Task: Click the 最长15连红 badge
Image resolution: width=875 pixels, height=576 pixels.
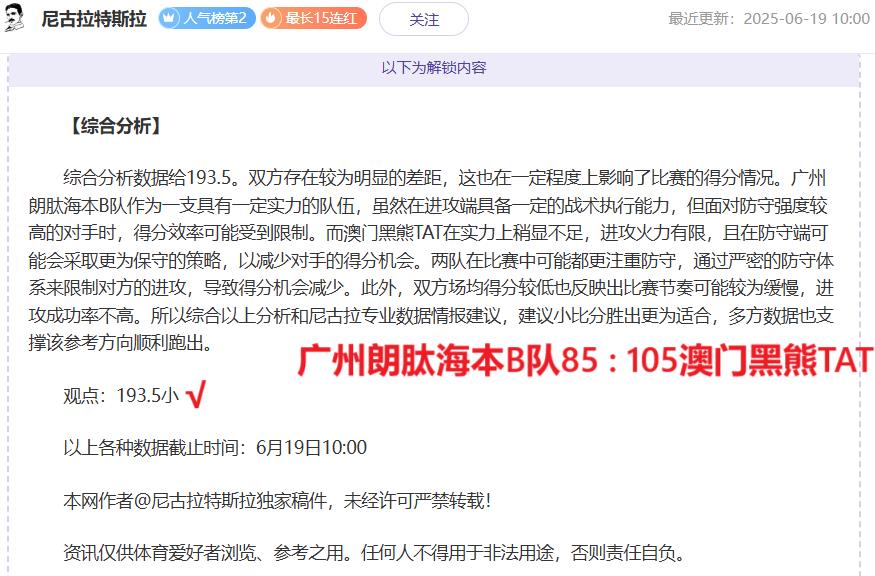Action: click(x=314, y=18)
